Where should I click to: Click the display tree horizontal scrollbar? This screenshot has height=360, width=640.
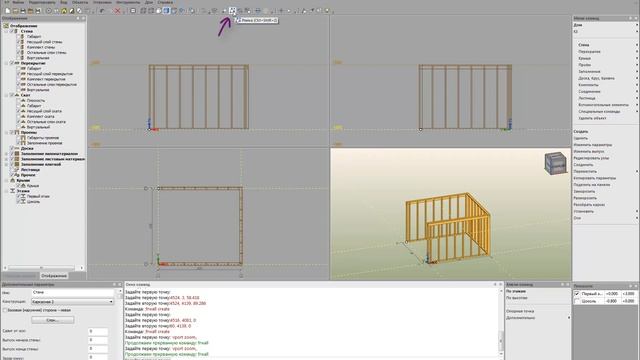pos(41,268)
